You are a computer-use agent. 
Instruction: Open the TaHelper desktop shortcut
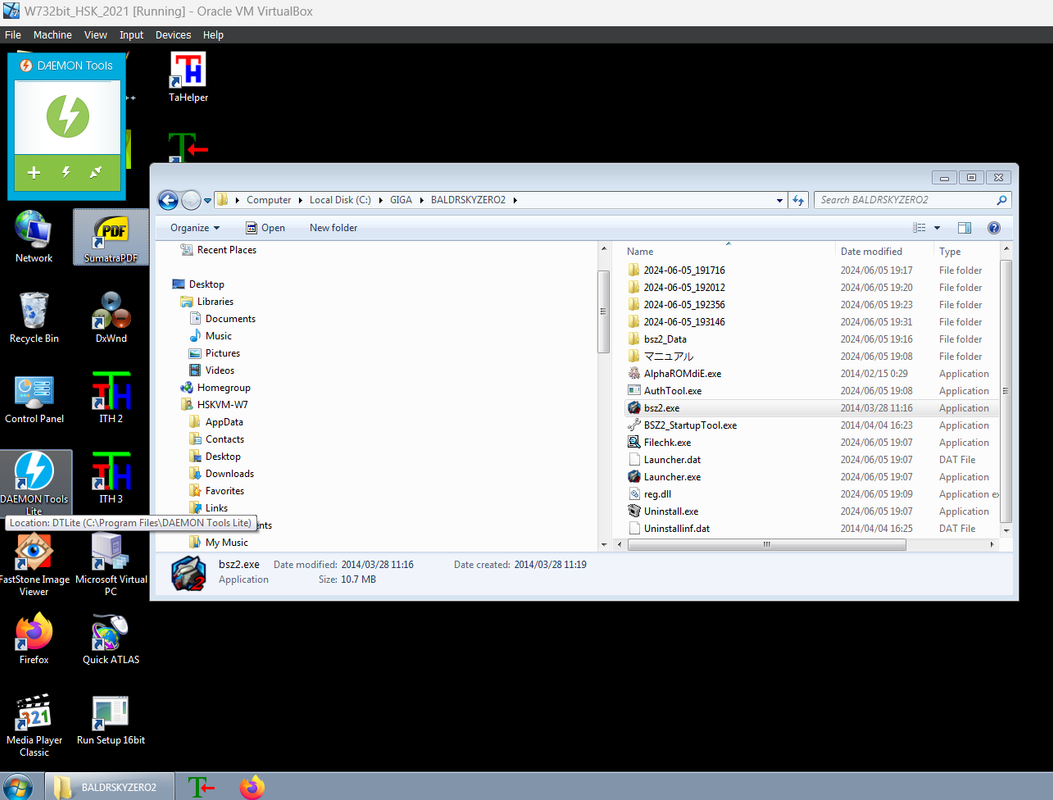tap(188, 77)
